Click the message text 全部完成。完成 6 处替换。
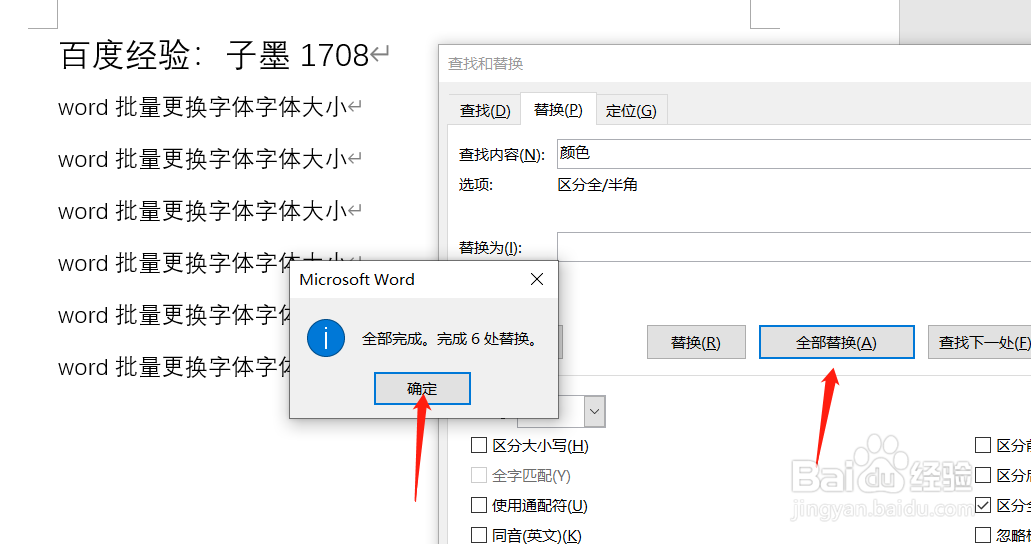 [451, 339]
